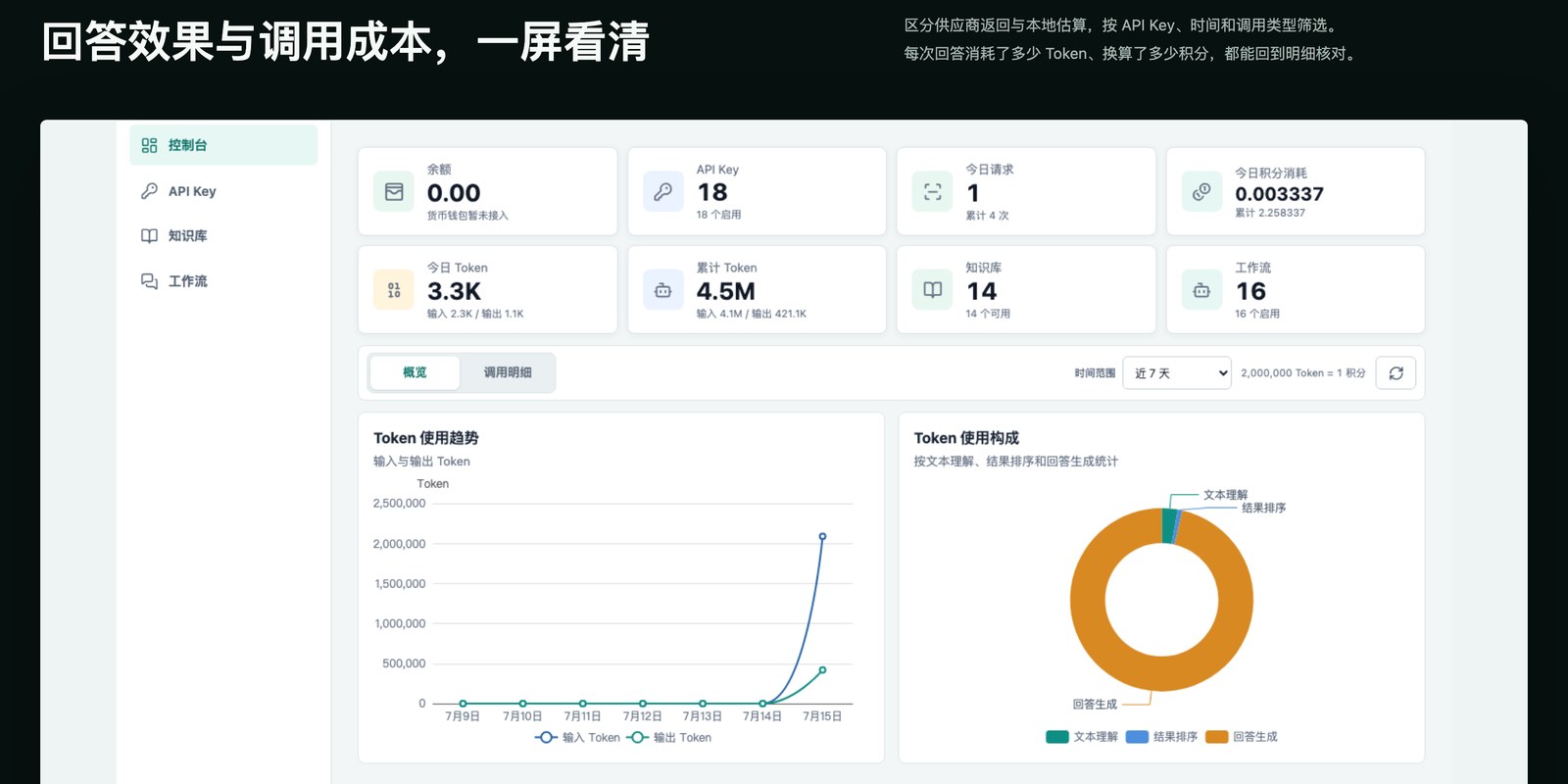
Task: Click the 输入 4.1M / 输出 421.1K text
Action: pyautogui.click(x=752, y=314)
